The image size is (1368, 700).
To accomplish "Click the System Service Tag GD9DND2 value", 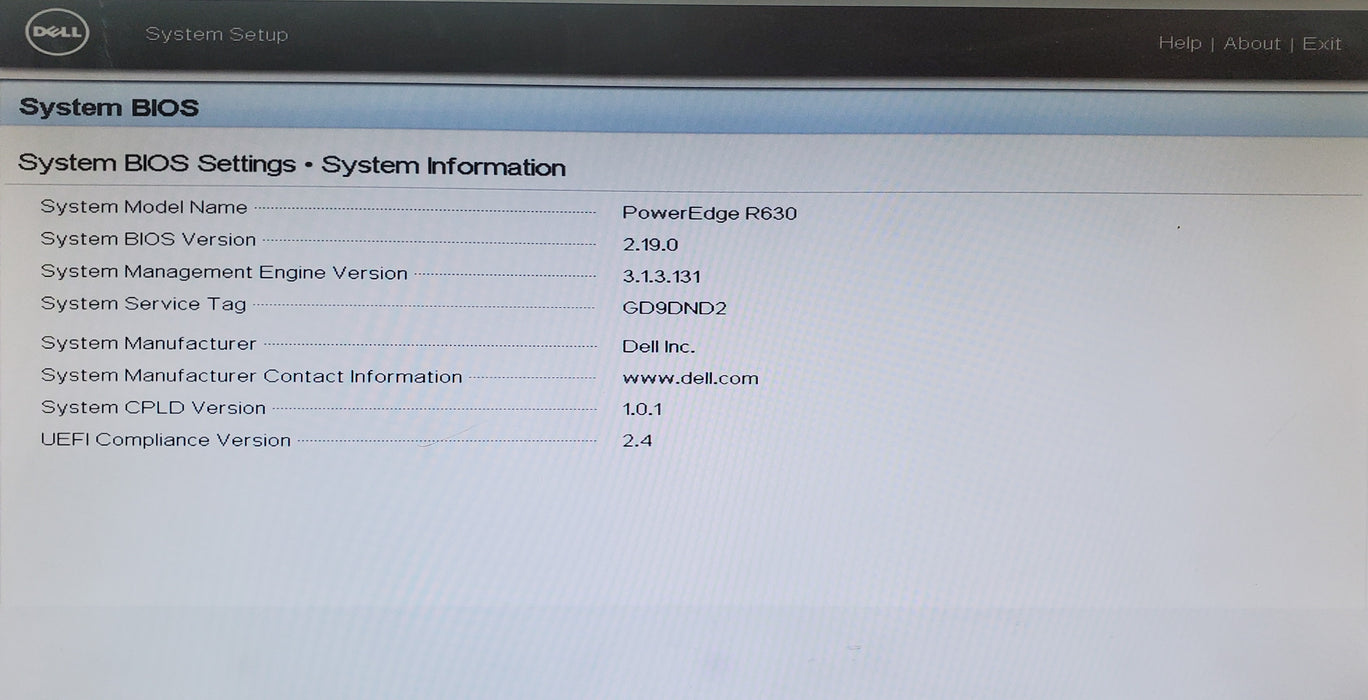I will click(675, 308).
